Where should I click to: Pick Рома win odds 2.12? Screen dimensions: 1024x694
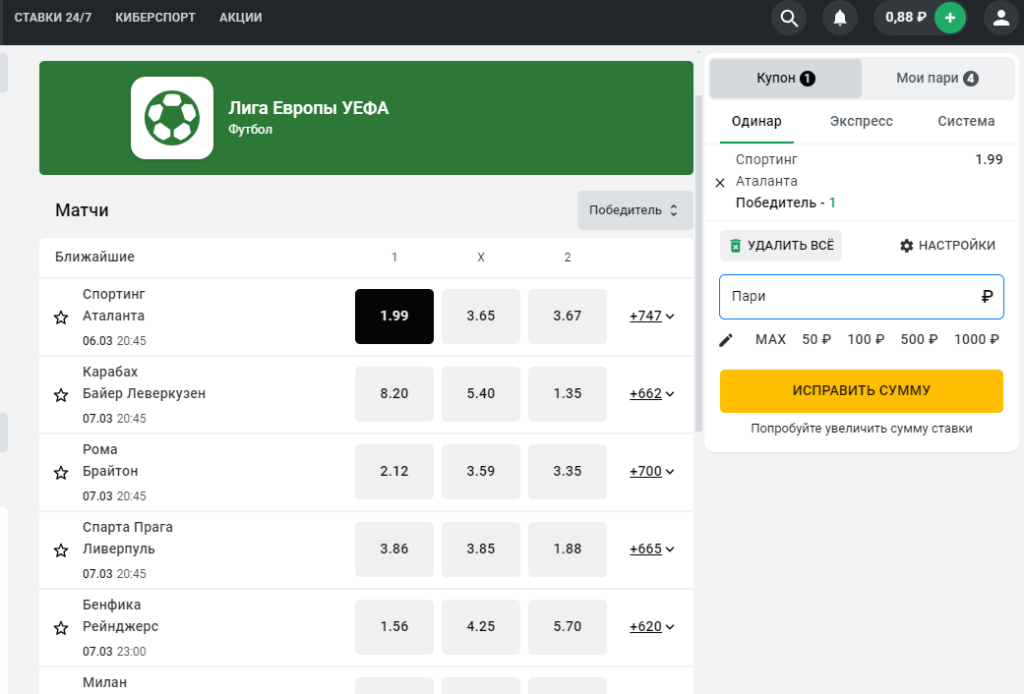point(394,471)
